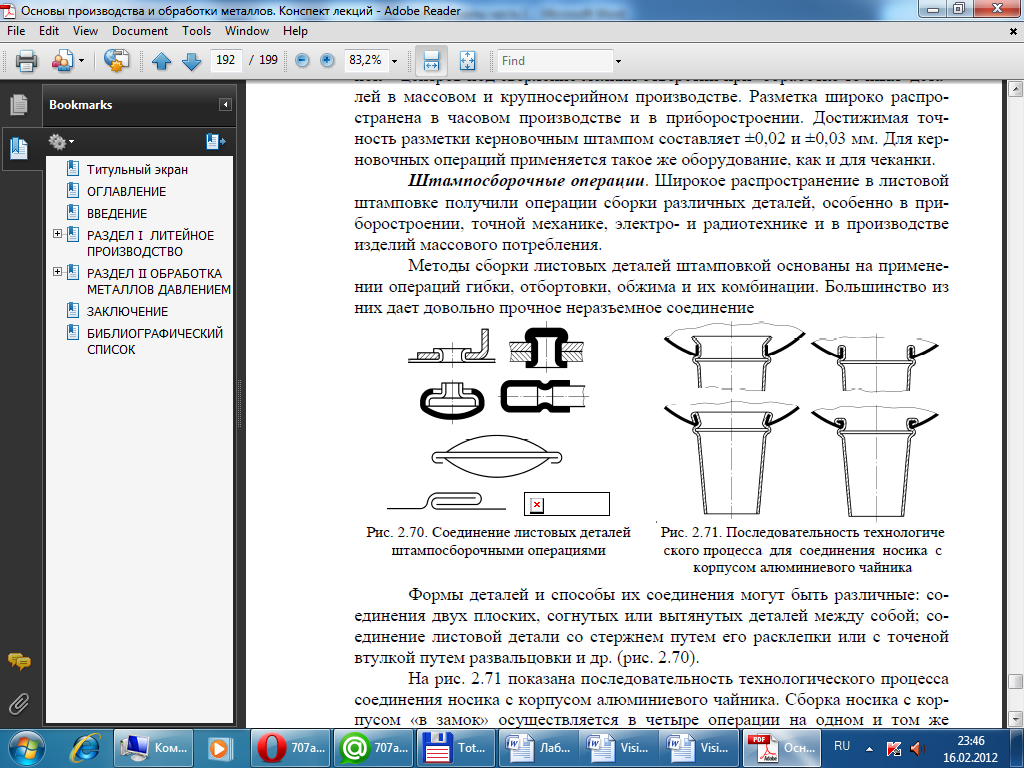This screenshot has height=768, width=1024.
Task: Collapse the Bookmarks panel with the arrow button
Action: (x=225, y=104)
